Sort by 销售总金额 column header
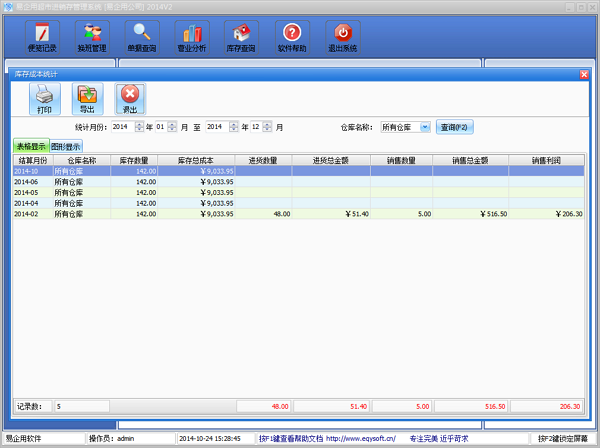This screenshot has height=448, width=600. click(471, 160)
